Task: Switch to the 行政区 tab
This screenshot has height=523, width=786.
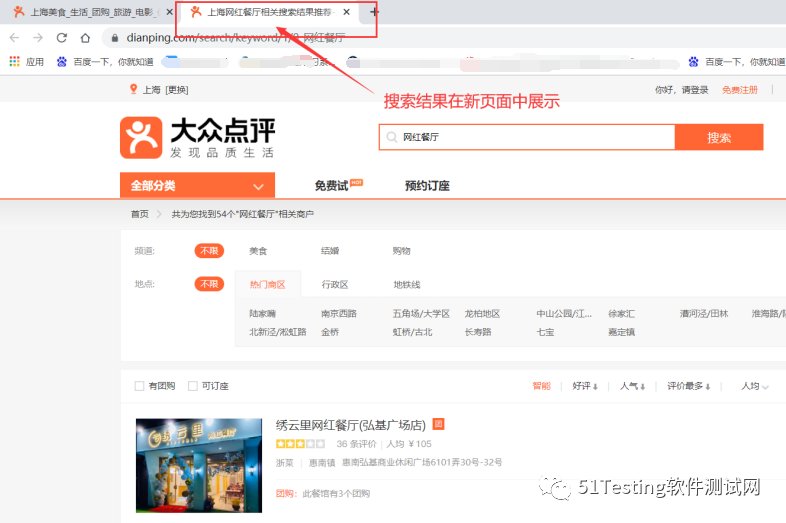Action: 335,284
